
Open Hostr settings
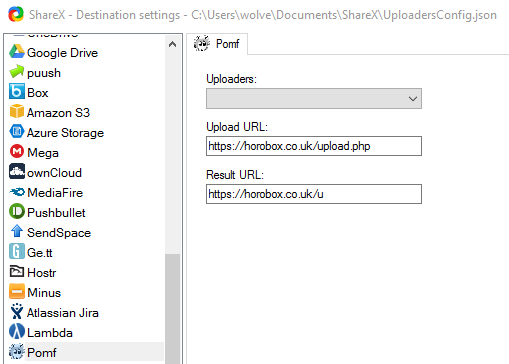click(42, 273)
